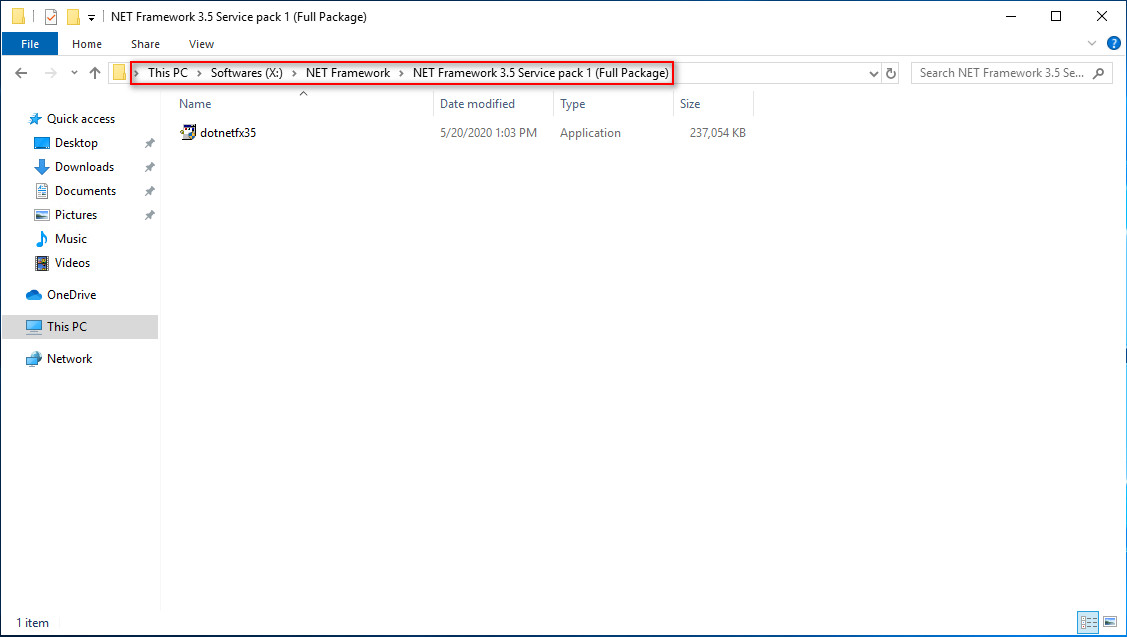The width and height of the screenshot is (1127, 637).
Task: Open the recent locations dropdown arrow
Action: pyautogui.click(x=74, y=73)
